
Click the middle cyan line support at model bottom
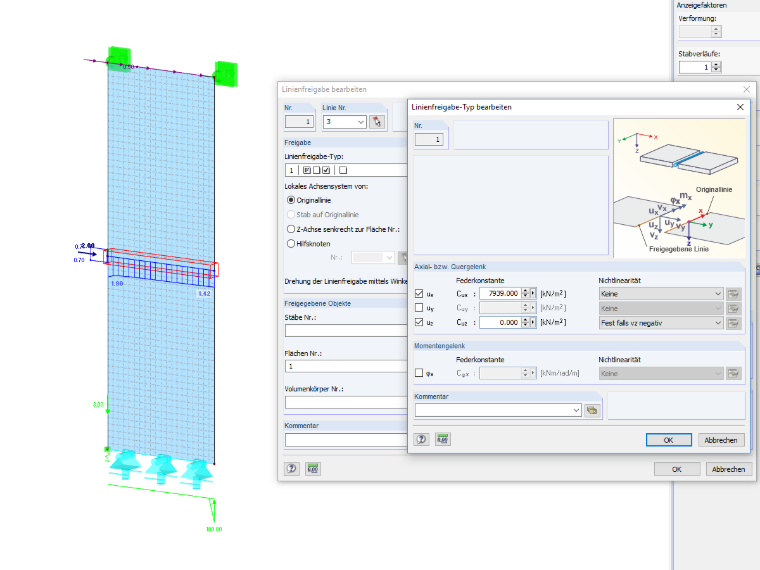(161, 469)
